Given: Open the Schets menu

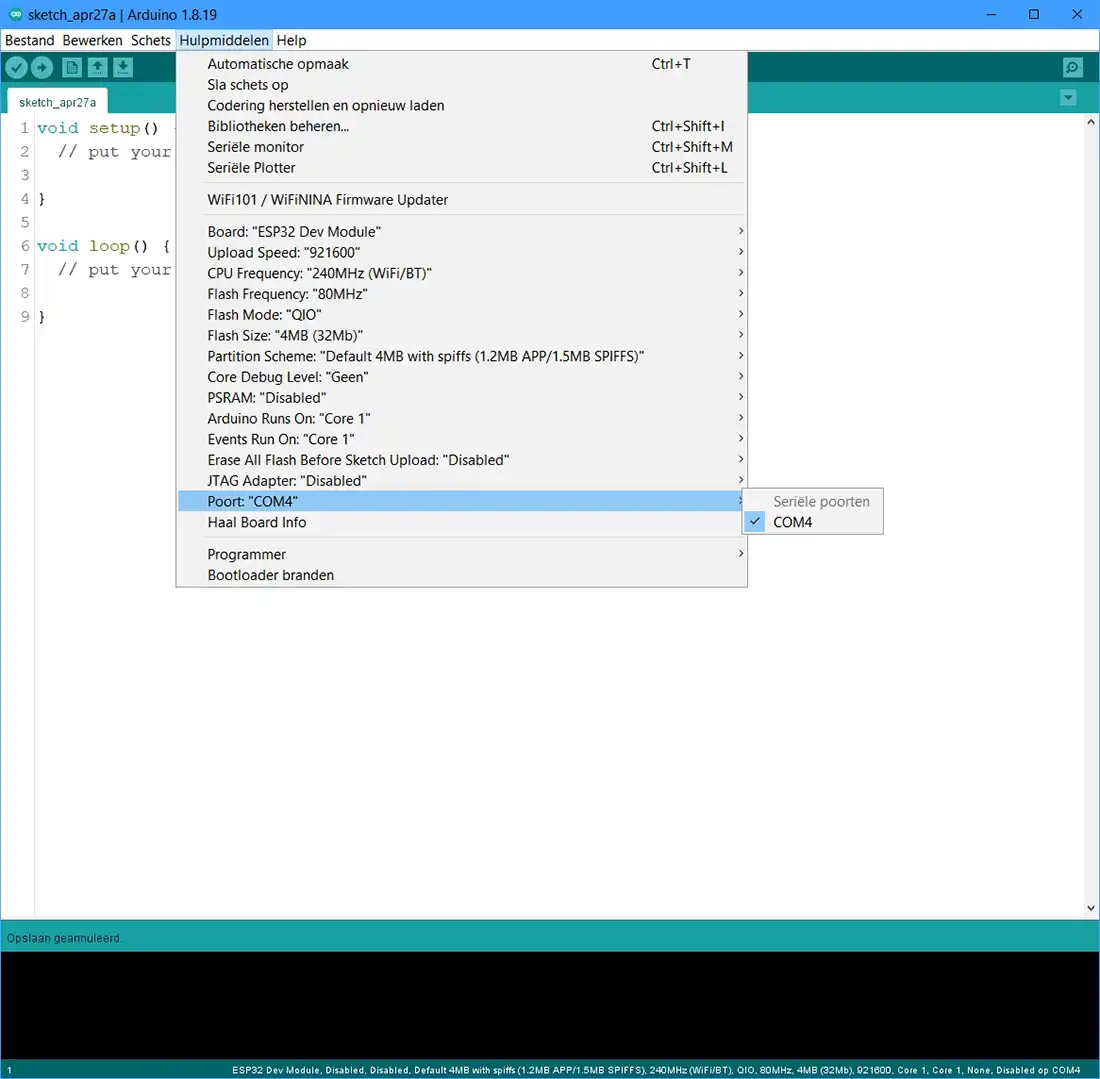Looking at the screenshot, I should pyautogui.click(x=151, y=40).
